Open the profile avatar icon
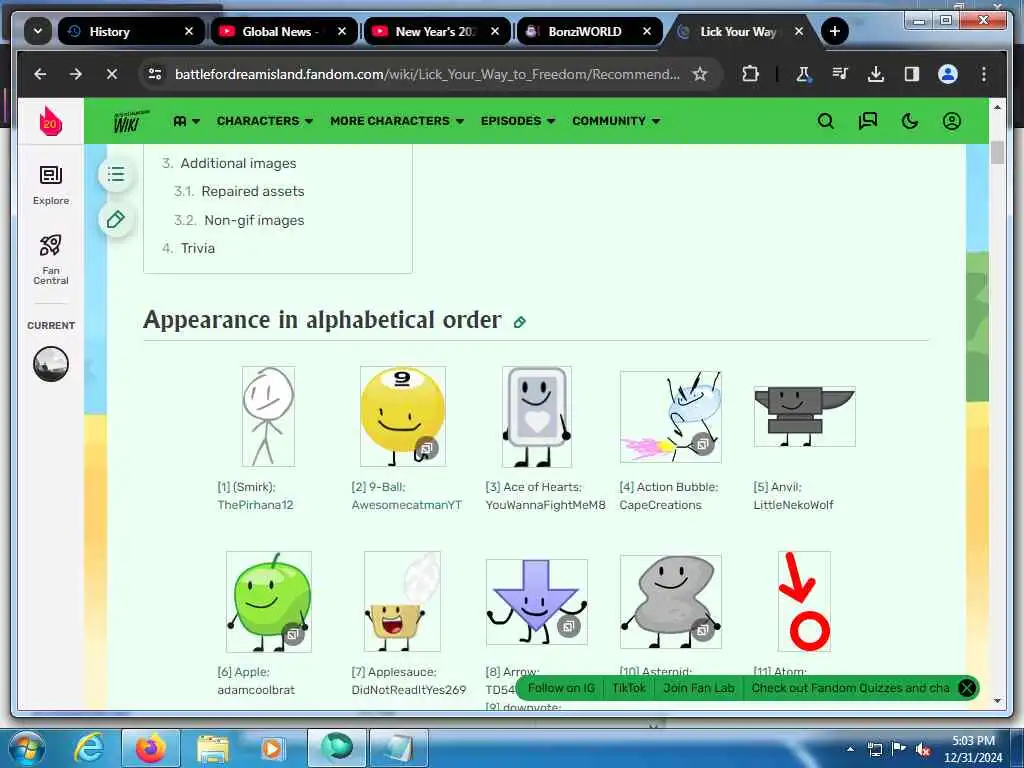This screenshot has height=768, width=1024. (948, 74)
